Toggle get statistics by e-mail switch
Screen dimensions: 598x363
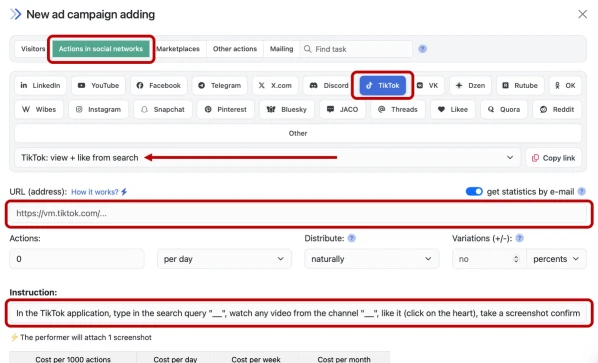click(x=474, y=191)
